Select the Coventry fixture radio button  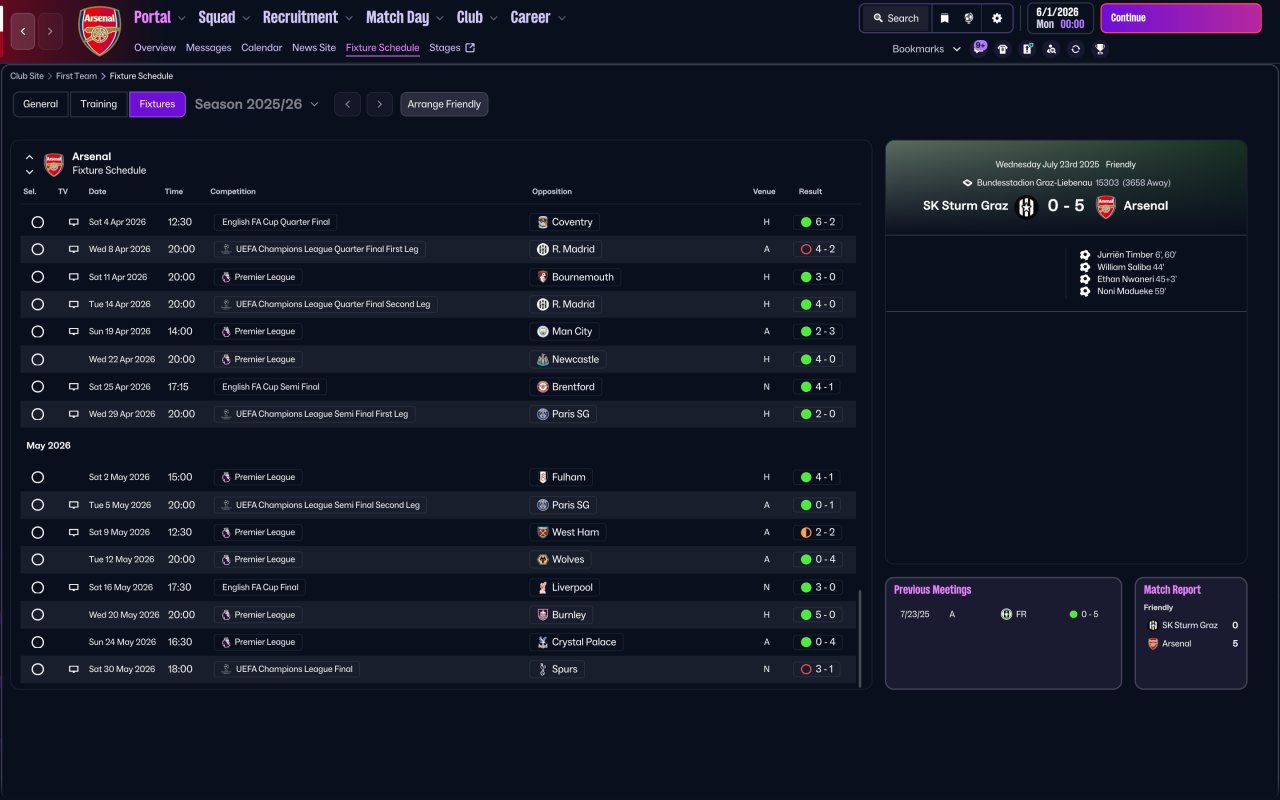[x=37, y=222]
